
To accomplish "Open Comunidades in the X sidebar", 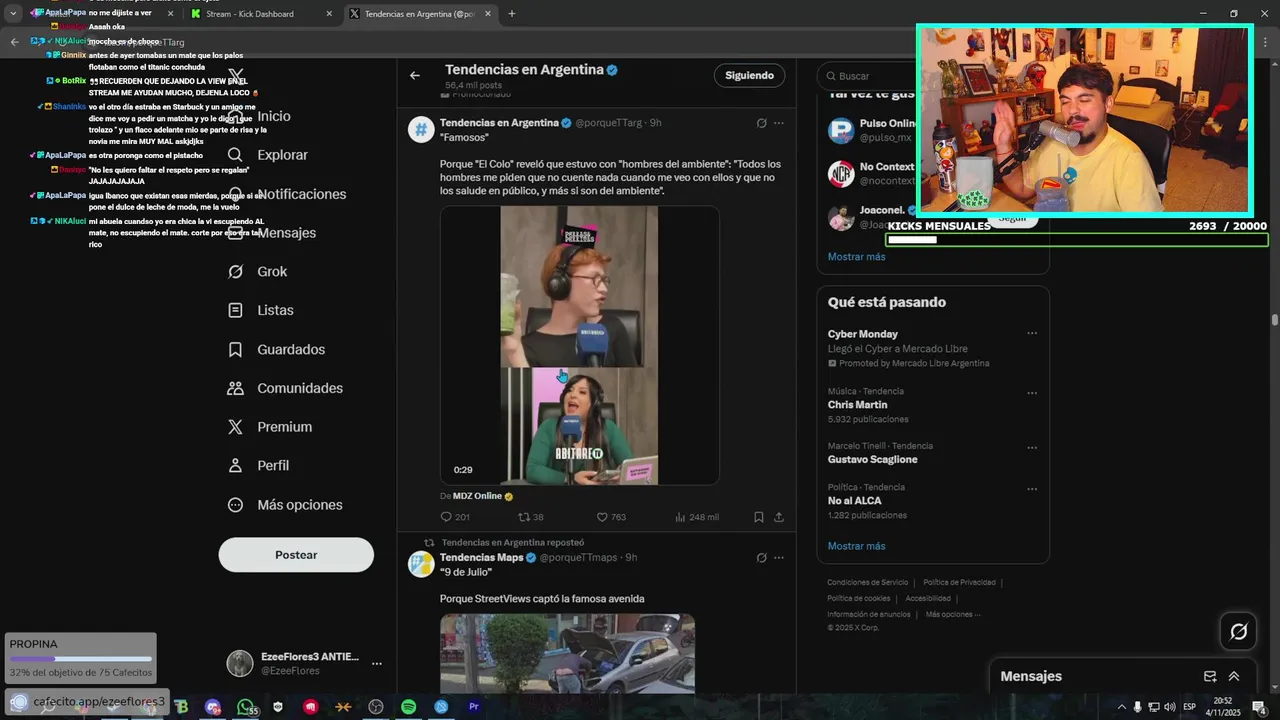I will coord(285,388).
